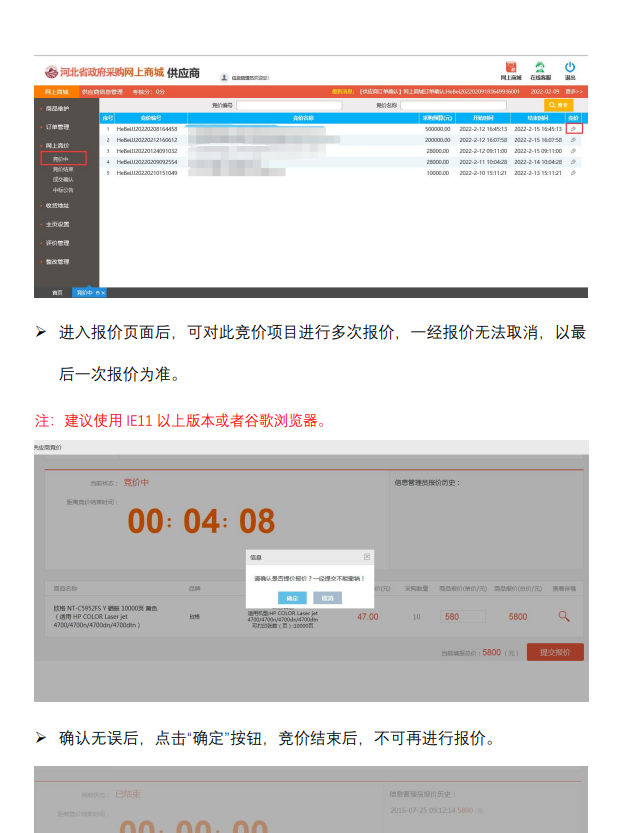Click the 竞价名称 search input field
The width and height of the screenshot is (634, 833).
tap(453, 105)
